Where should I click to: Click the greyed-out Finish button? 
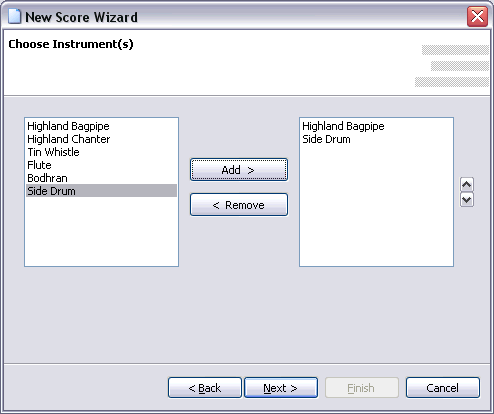tap(362, 388)
